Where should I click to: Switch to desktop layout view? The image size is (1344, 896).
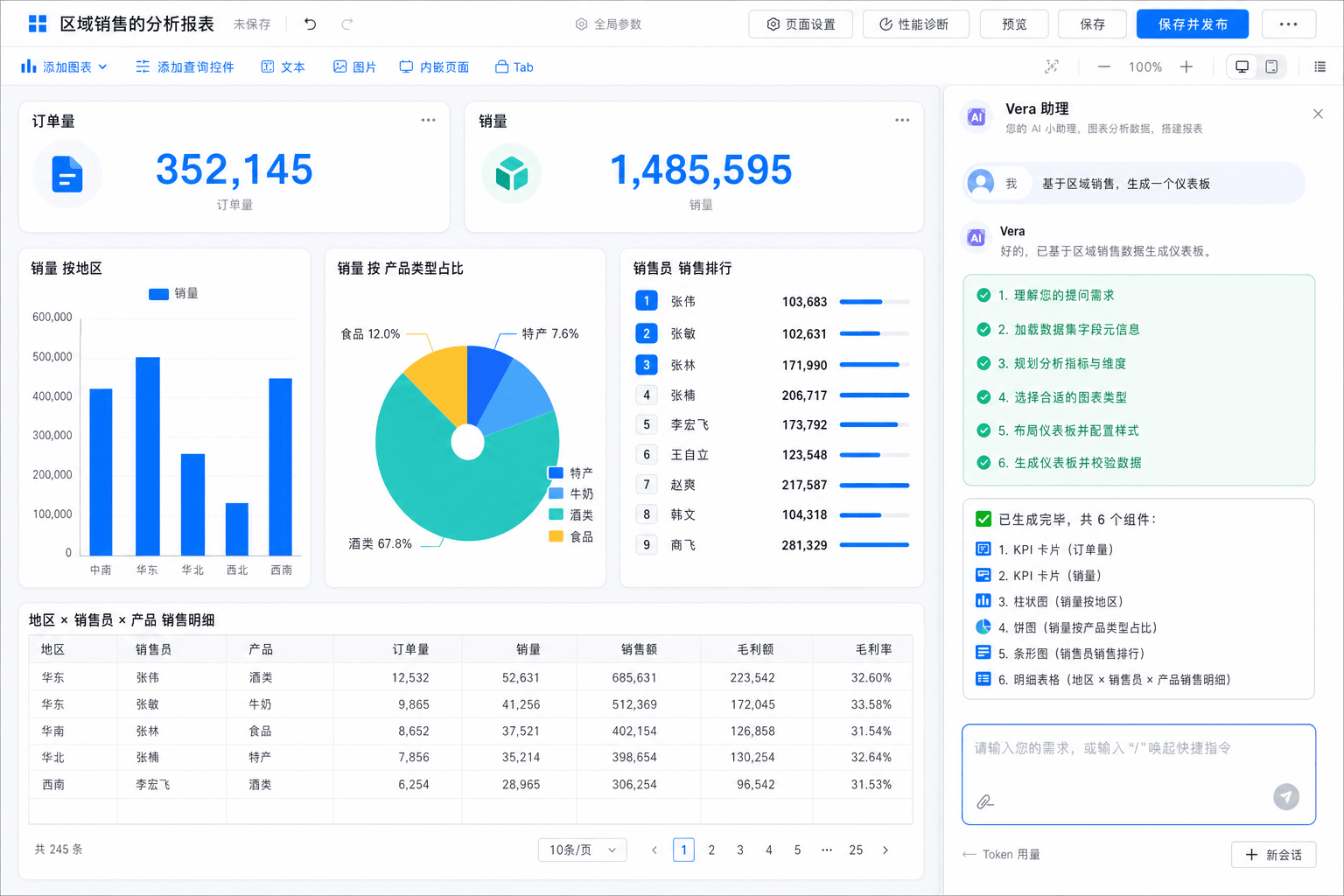coord(1242,66)
